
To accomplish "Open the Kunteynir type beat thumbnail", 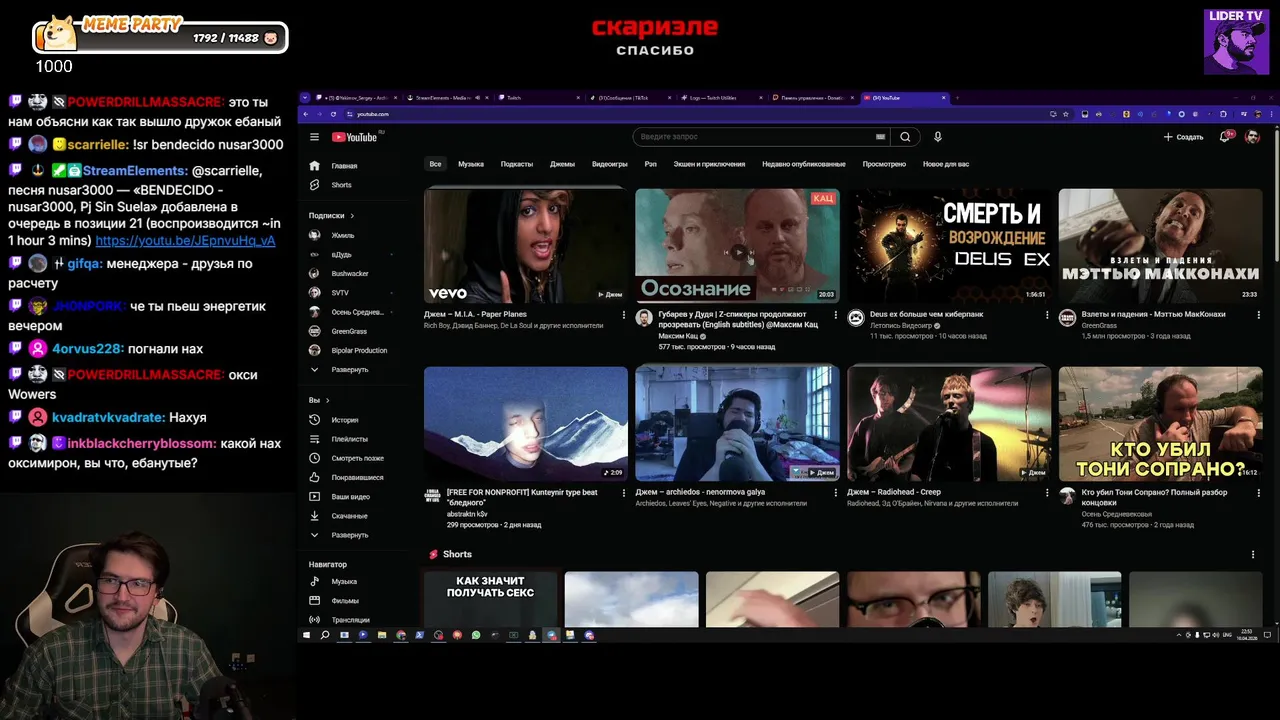I will [526, 423].
